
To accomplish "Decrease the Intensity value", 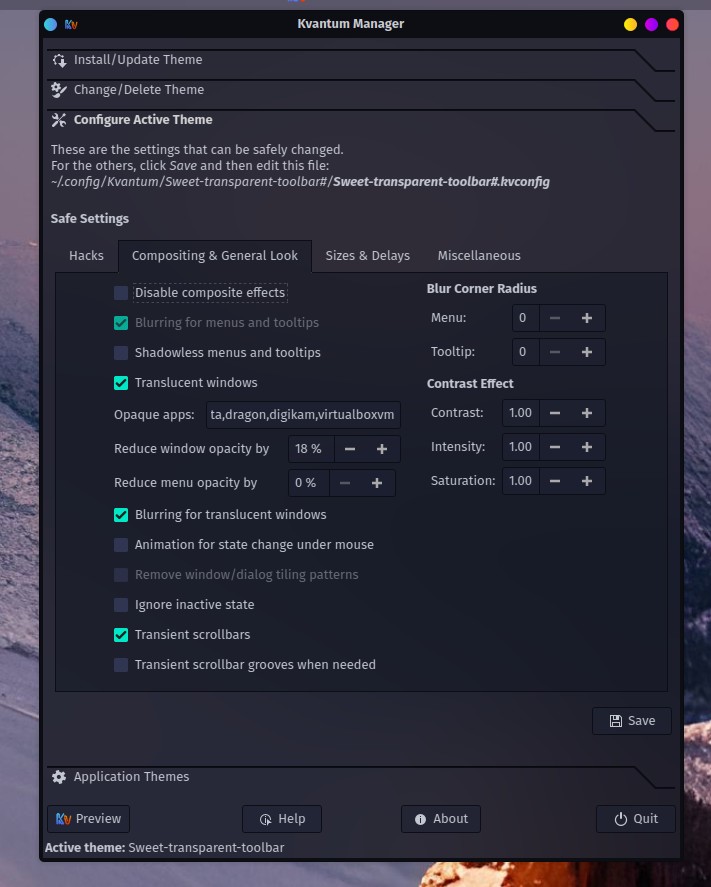I will (555, 447).
